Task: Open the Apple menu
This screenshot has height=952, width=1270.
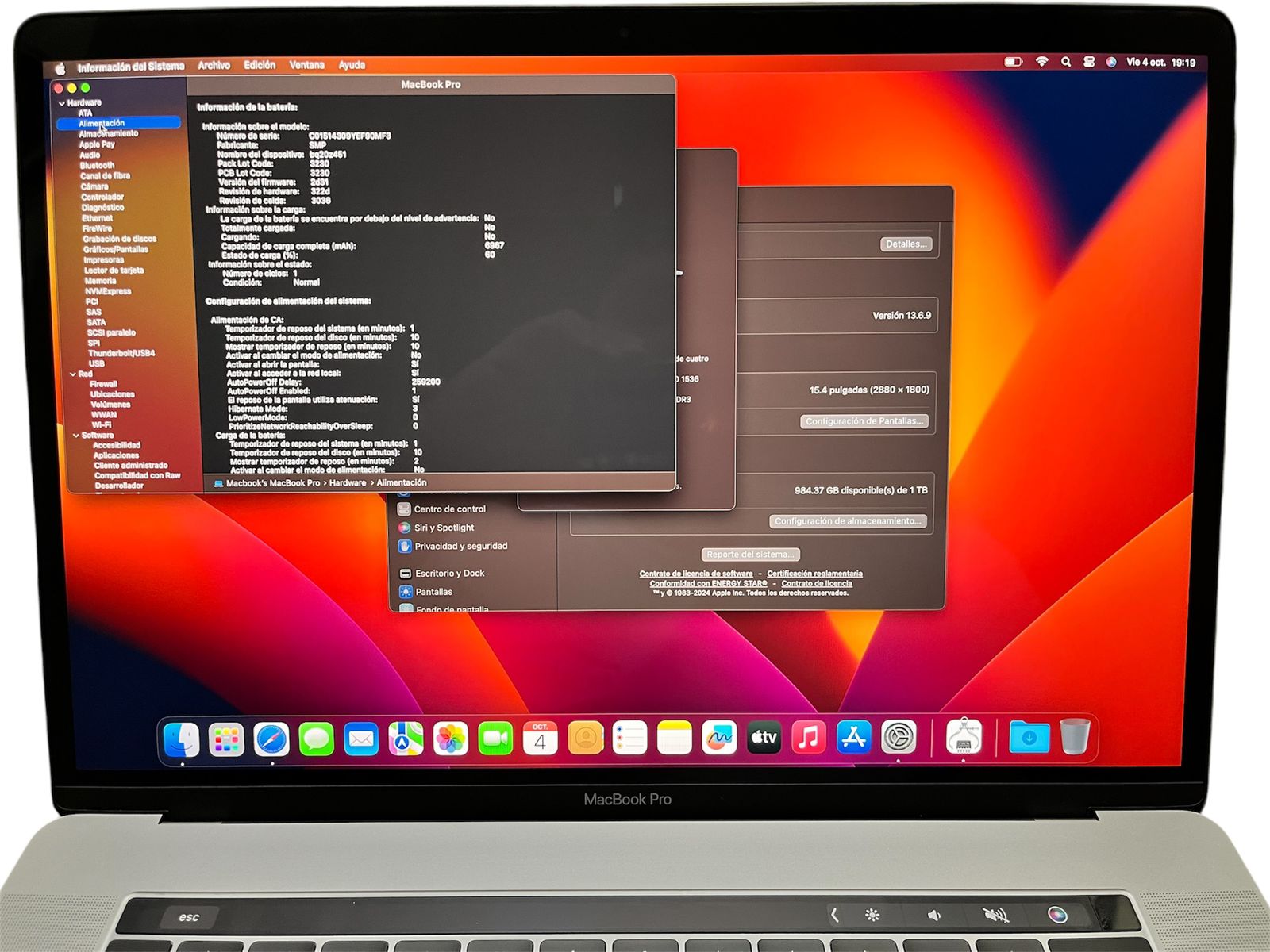Action: coord(60,68)
